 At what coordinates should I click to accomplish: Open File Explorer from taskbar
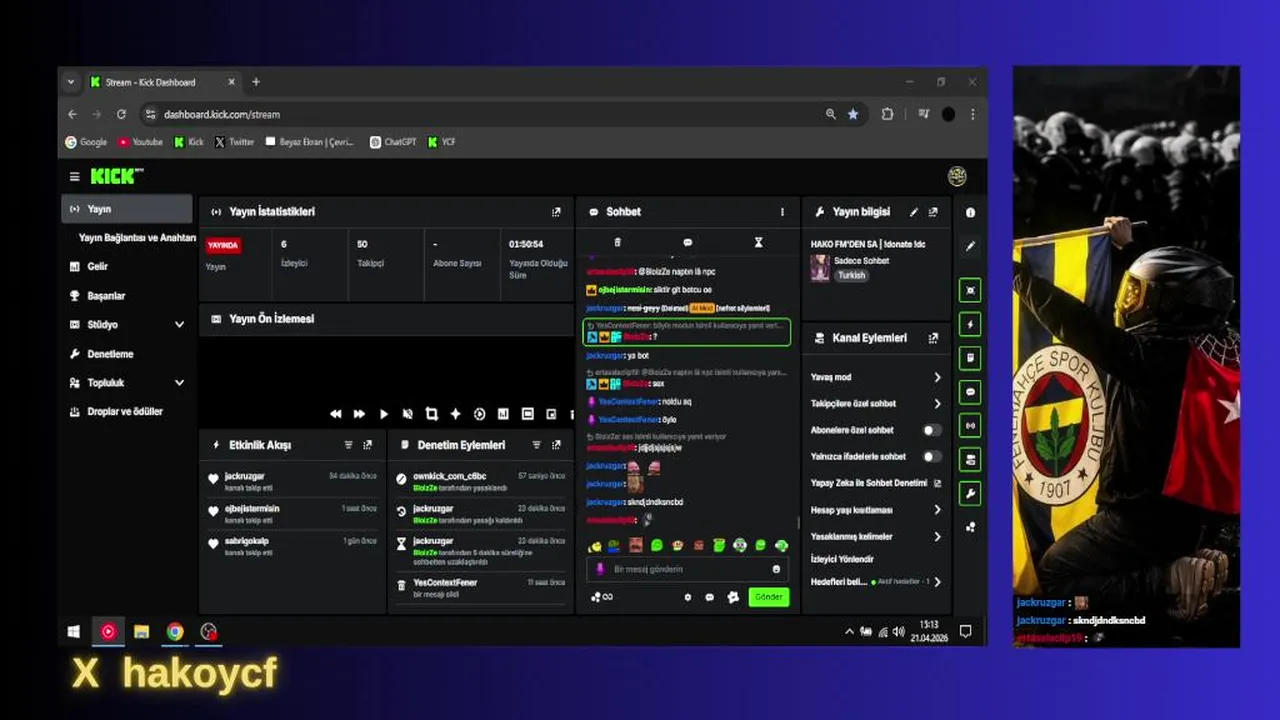(141, 631)
